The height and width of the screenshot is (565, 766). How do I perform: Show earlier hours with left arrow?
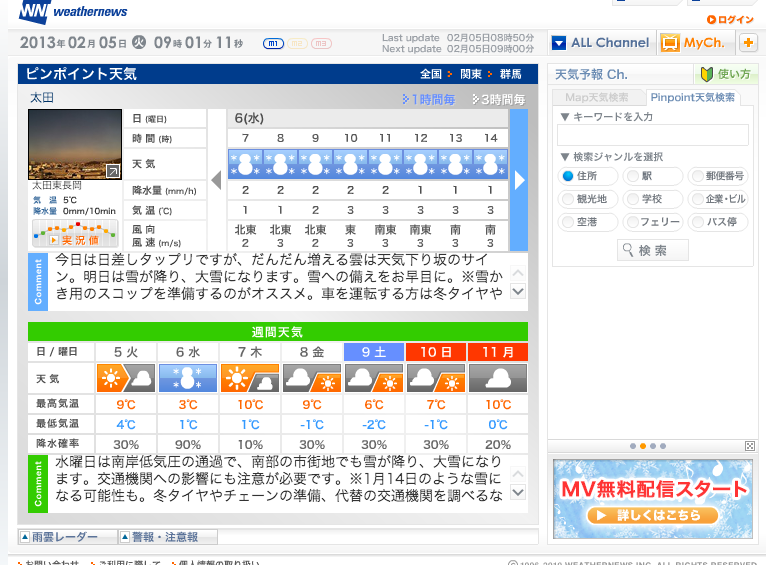click(216, 180)
